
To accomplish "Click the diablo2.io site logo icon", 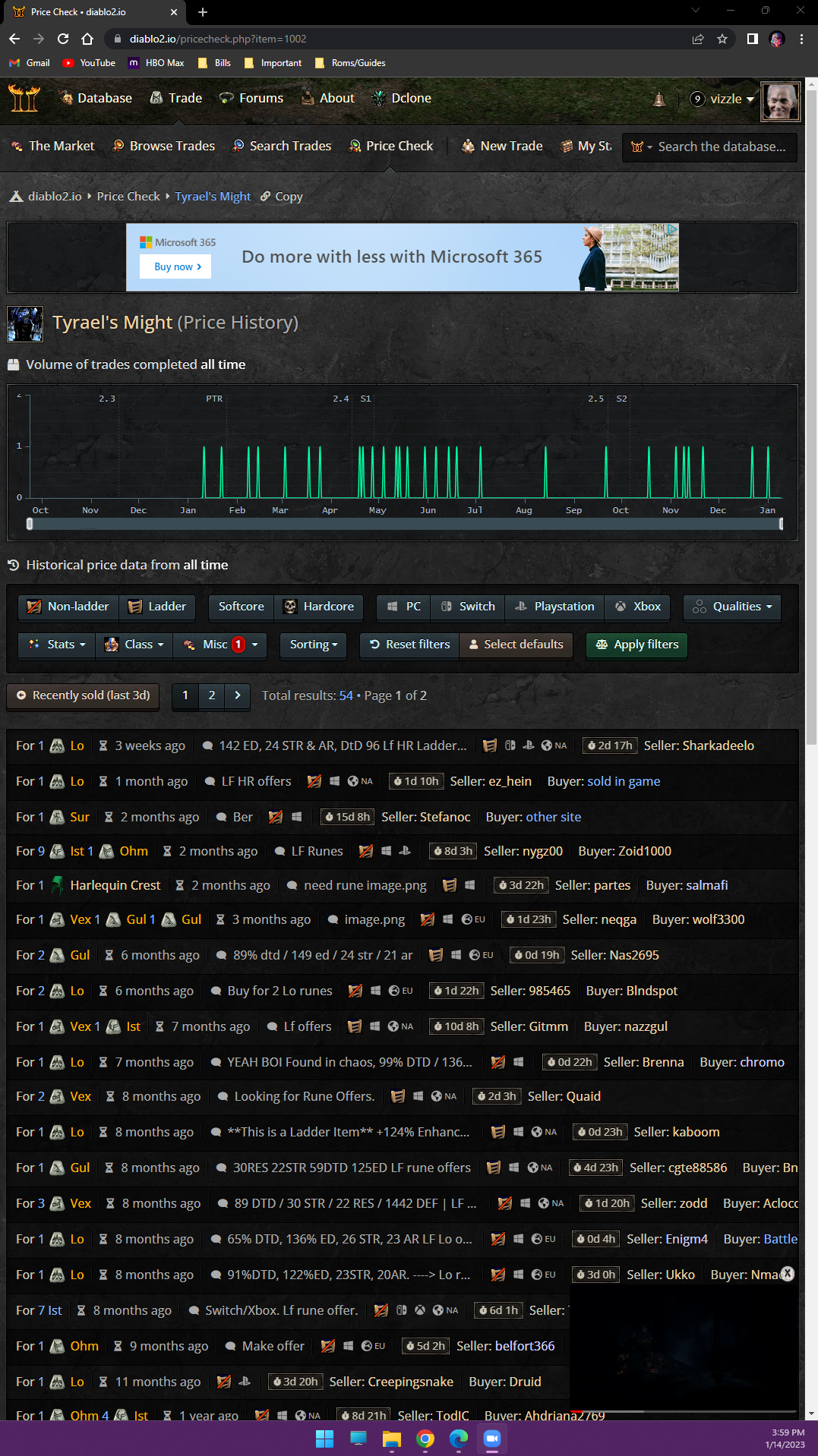I will (x=24, y=99).
